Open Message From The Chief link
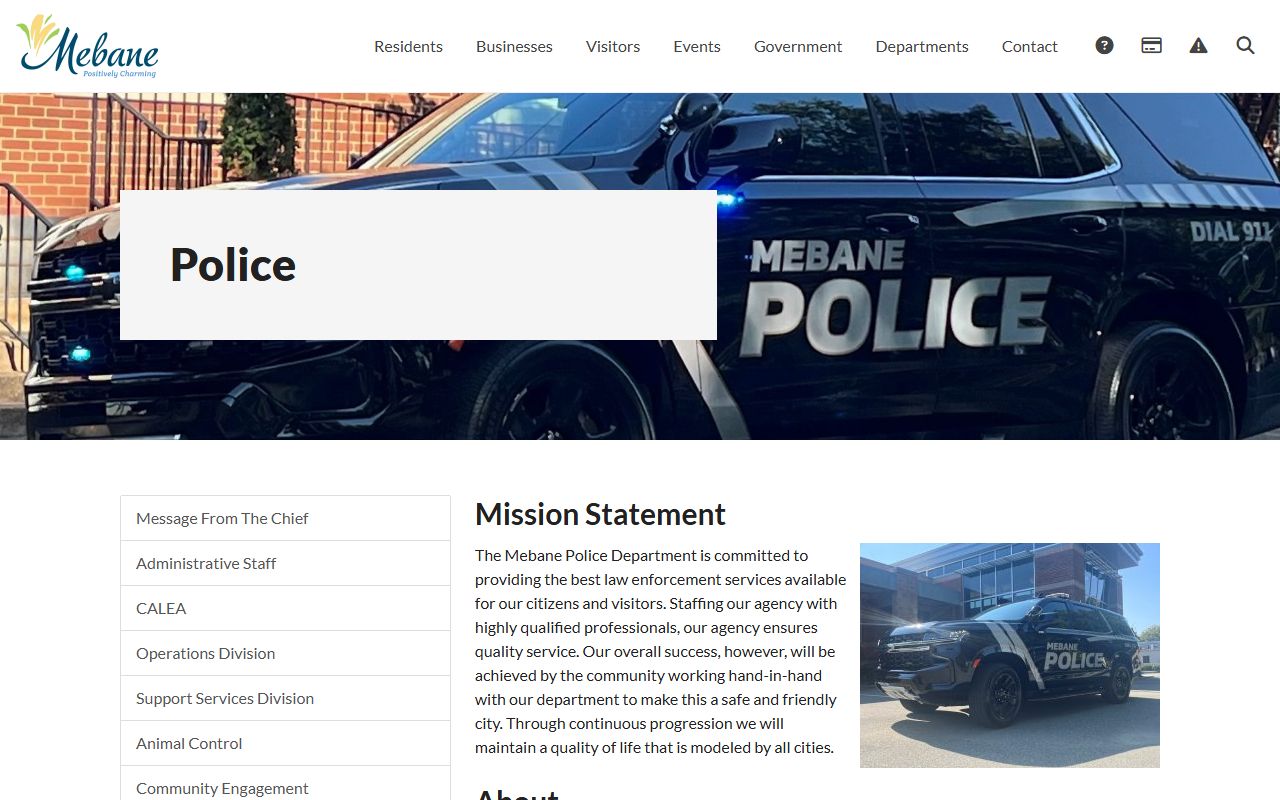 pos(285,518)
